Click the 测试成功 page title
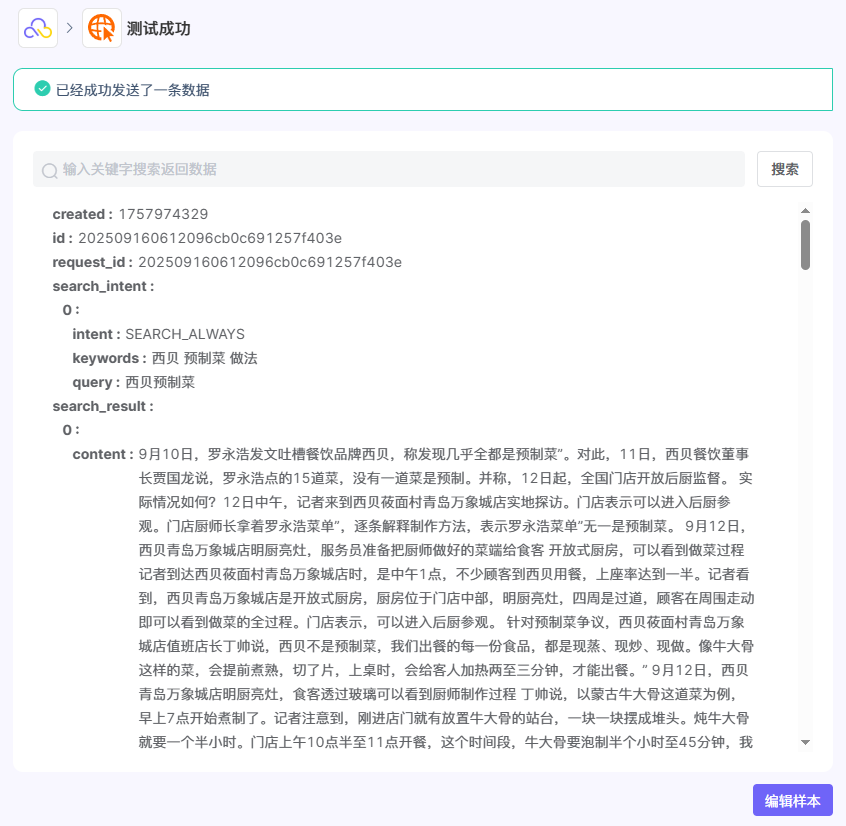Viewport: 846px width, 826px height. pyautogui.click(x=159, y=29)
